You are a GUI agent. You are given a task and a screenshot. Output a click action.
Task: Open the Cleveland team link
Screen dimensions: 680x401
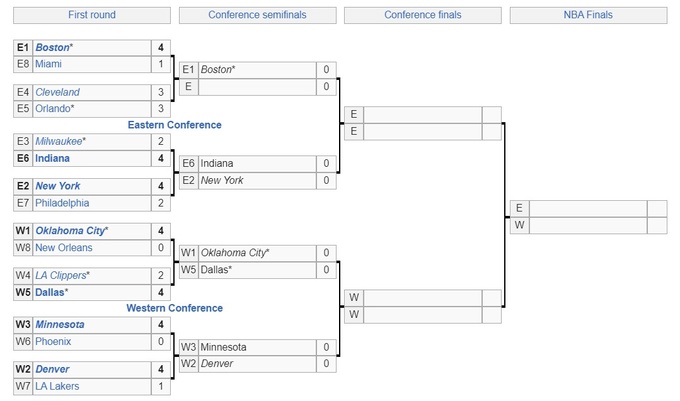[57, 92]
